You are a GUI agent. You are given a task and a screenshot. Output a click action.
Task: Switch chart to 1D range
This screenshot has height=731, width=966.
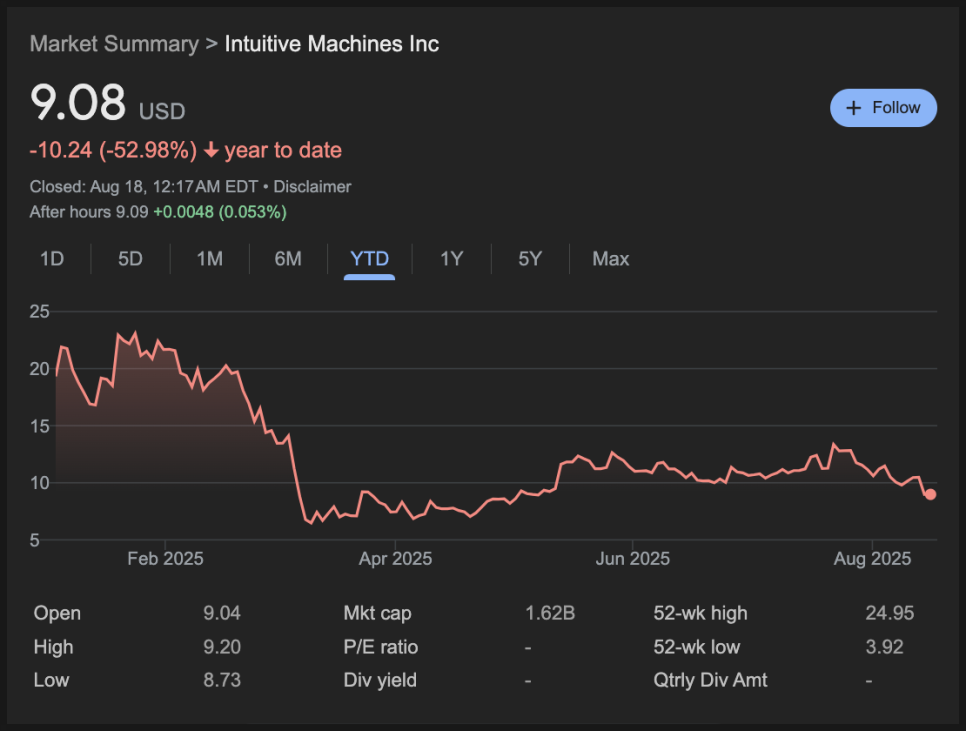(x=52, y=259)
